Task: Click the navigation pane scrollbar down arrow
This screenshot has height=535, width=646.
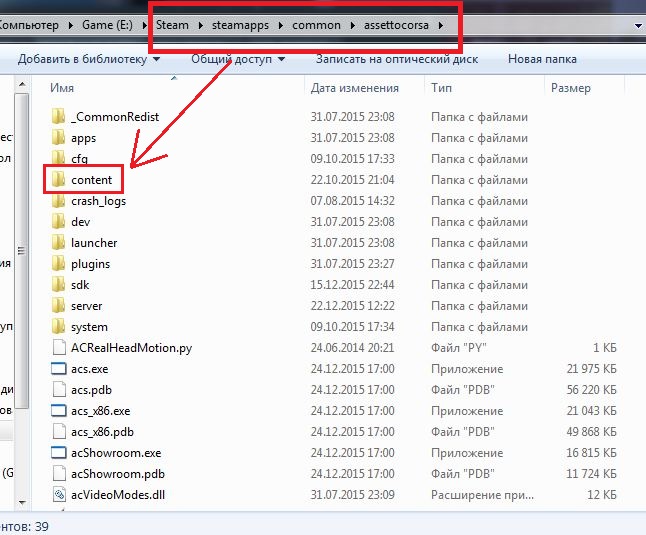Action: [x=22, y=502]
